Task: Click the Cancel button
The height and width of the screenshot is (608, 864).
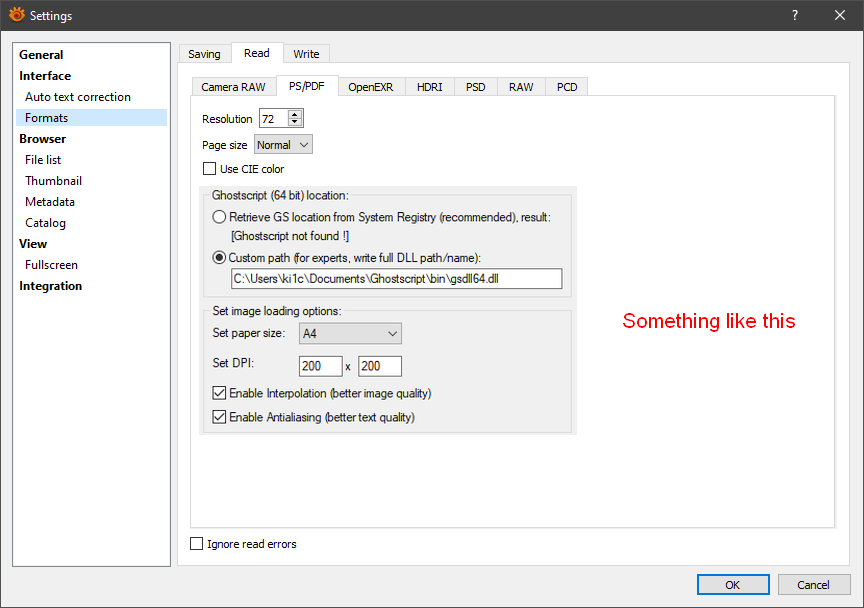Action: click(812, 585)
